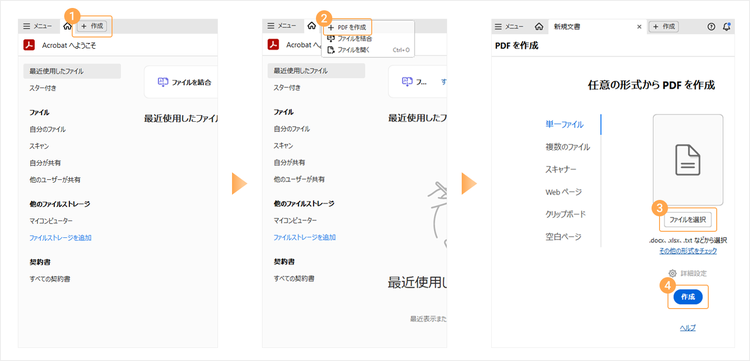
Task: Select マイコンピューター in left screenshot sidebar
Action: pyautogui.click(x=51, y=220)
